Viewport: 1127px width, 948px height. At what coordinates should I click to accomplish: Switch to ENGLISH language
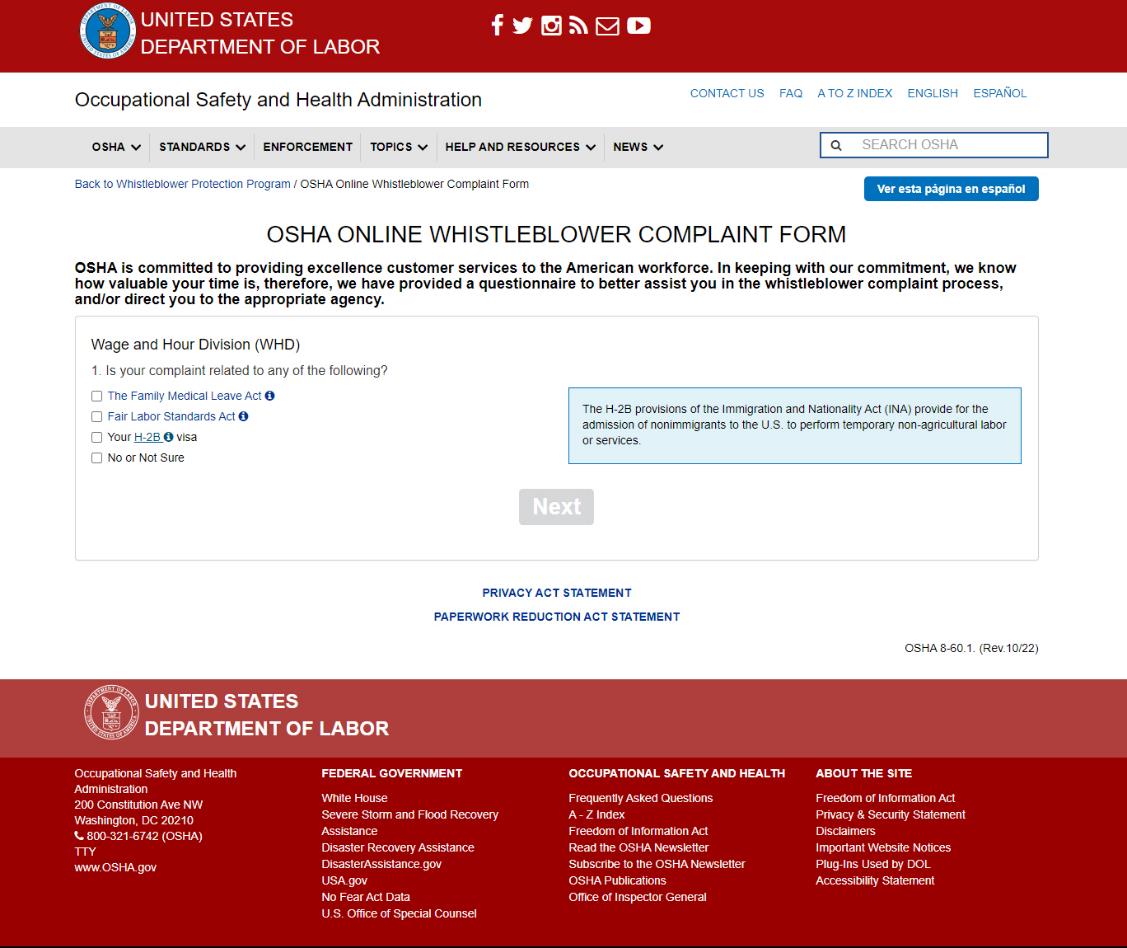tap(932, 93)
